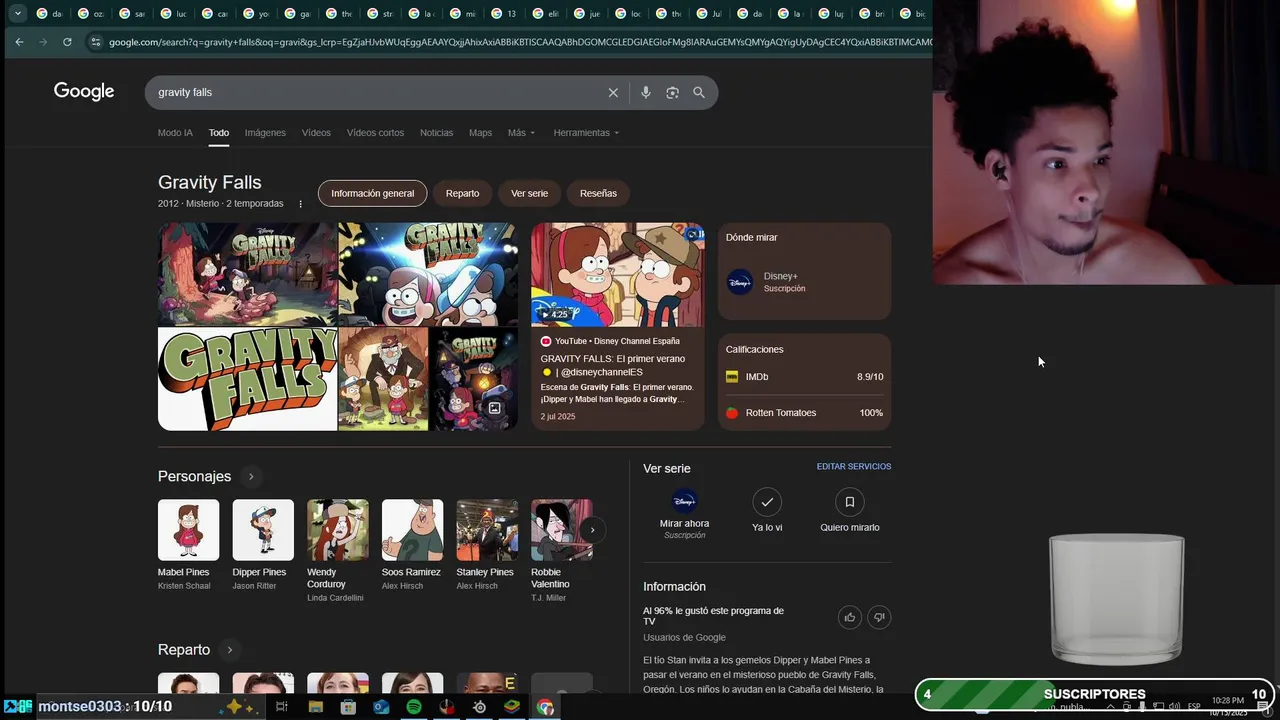Open the browser tab labeled 'oz'

point(91,14)
